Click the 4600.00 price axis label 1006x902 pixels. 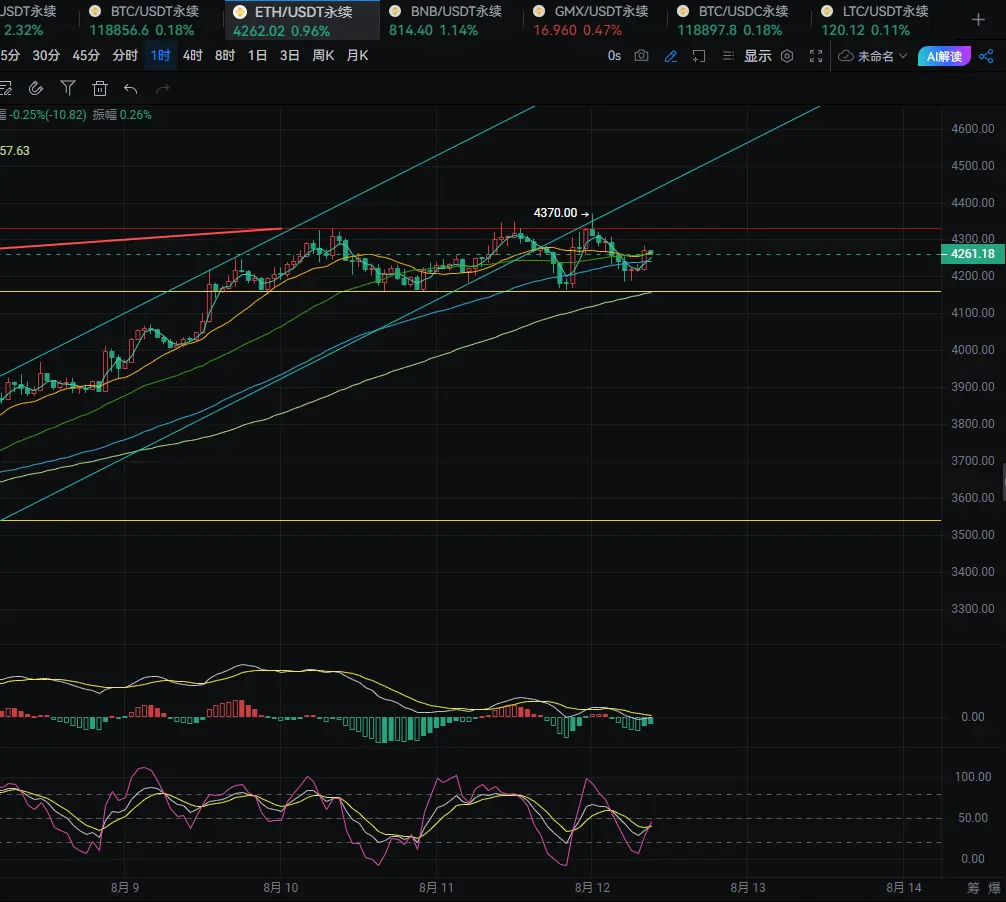(x=973, y=129)
